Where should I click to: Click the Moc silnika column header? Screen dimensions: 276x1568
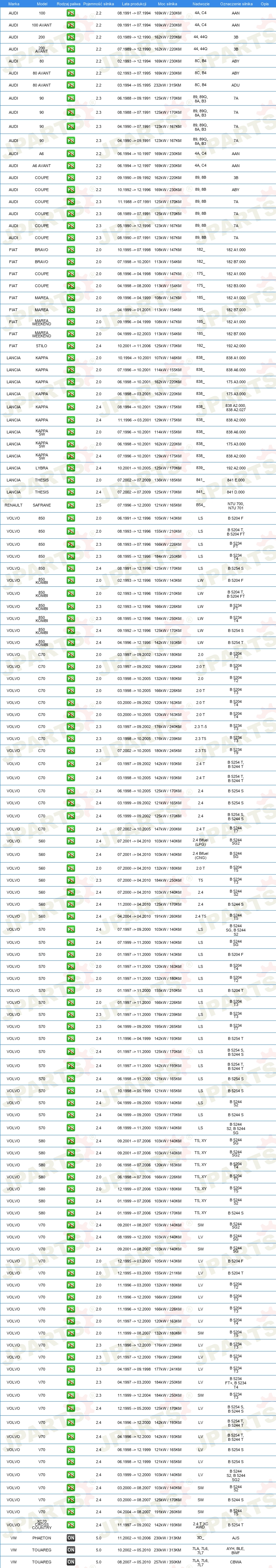point(167,4)
